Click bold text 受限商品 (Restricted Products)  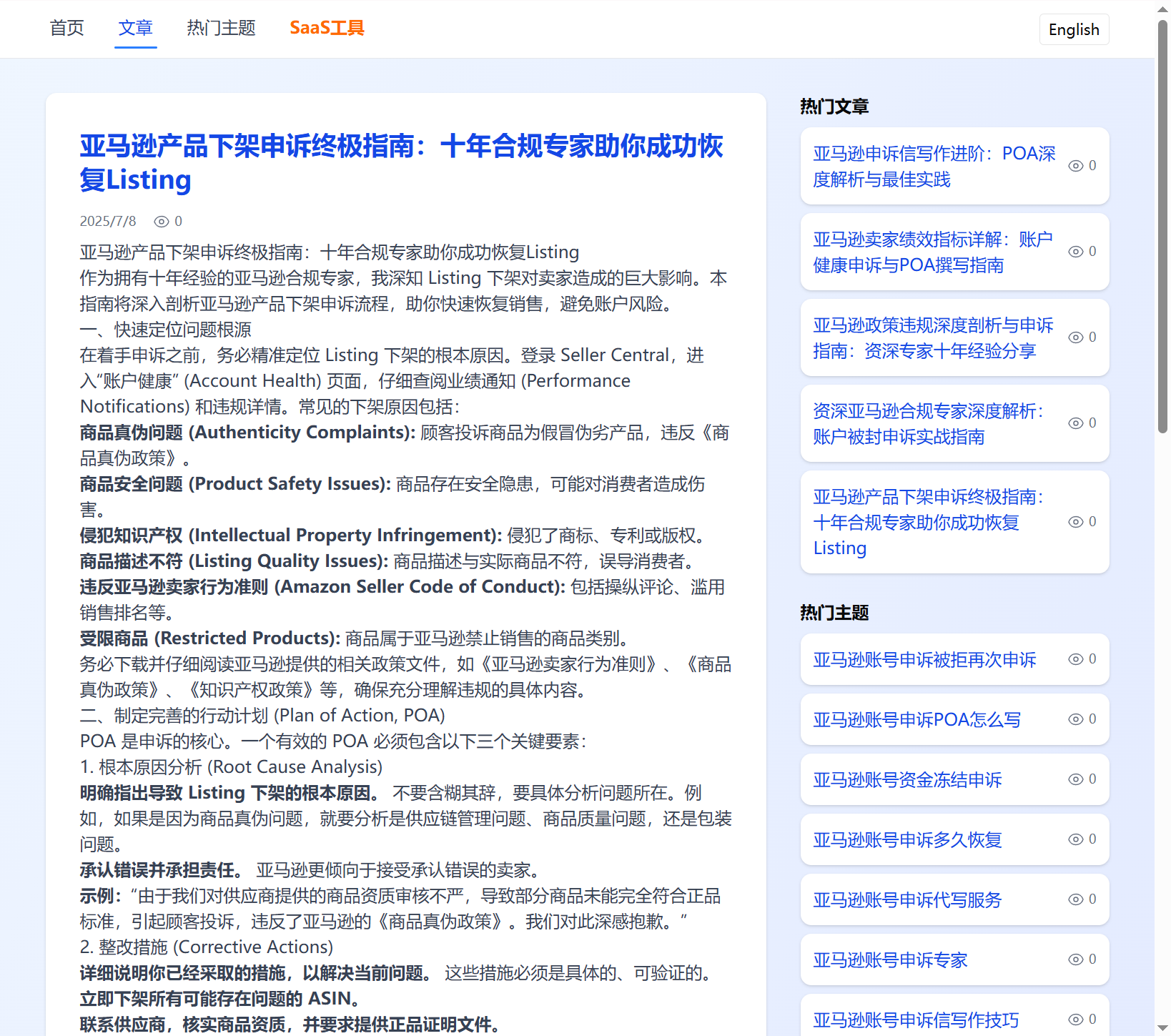[210, 638]
